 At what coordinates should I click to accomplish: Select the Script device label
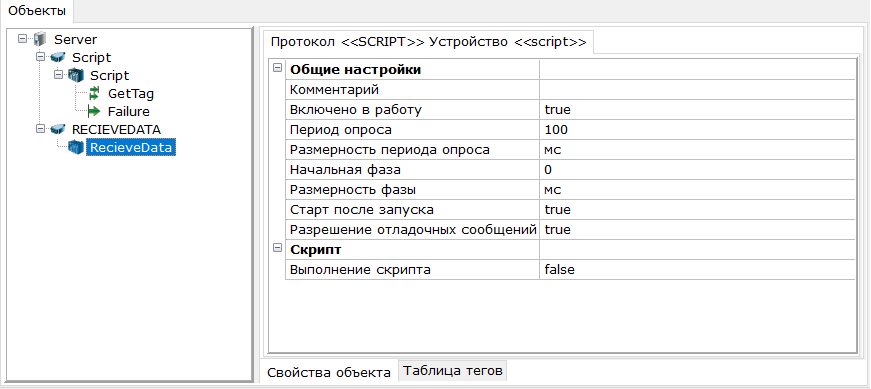(109, 76)
